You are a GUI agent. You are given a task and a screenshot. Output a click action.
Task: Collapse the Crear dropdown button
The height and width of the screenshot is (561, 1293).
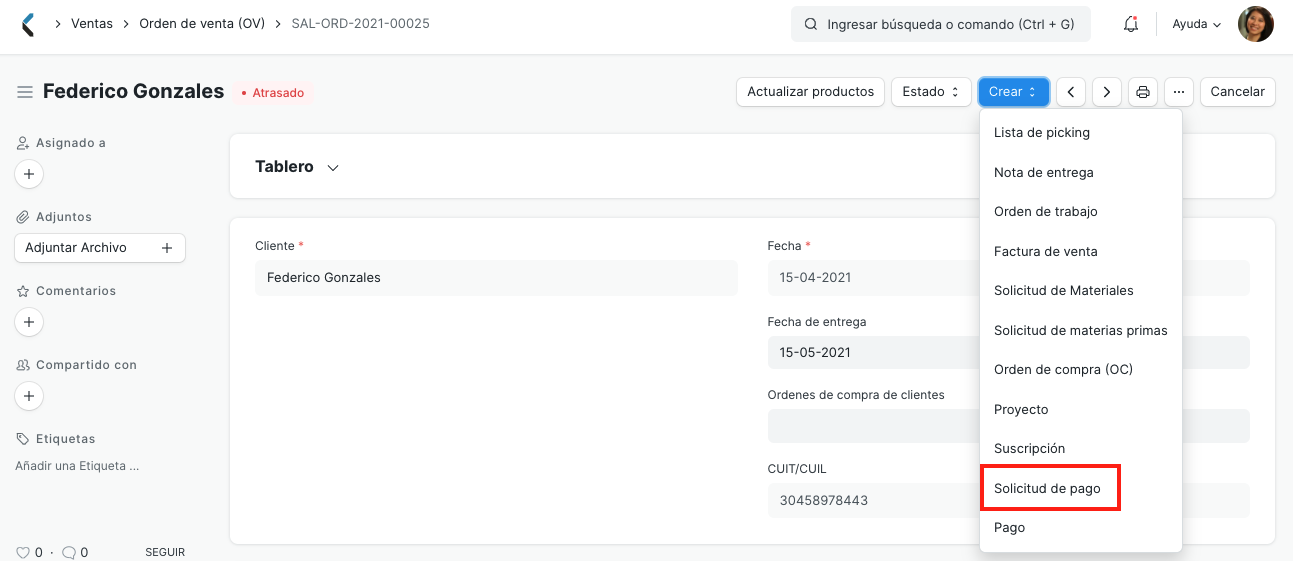click(1014, 92)
